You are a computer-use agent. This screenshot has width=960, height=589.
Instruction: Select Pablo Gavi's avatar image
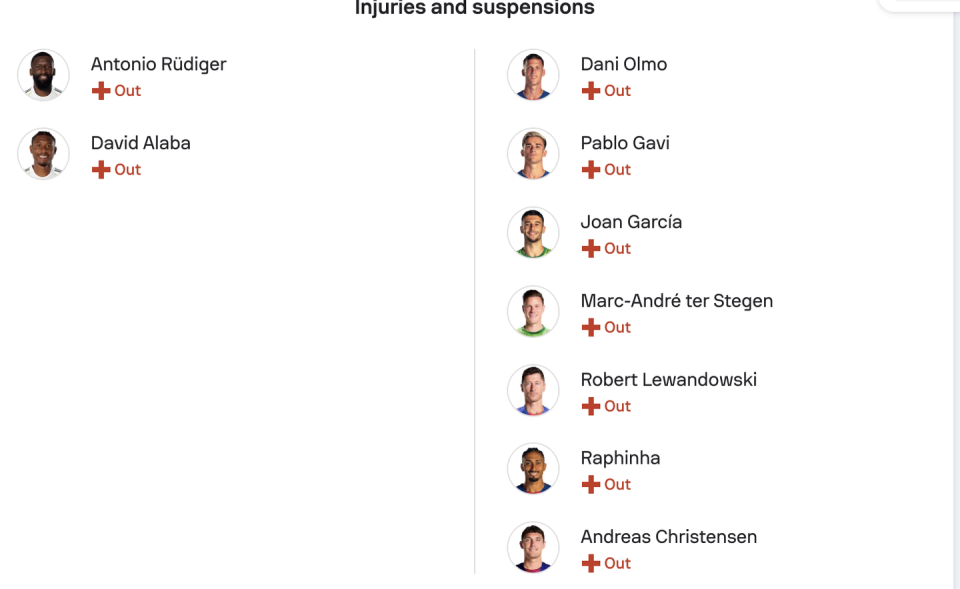pyautogui.click(x=533, y=154)
